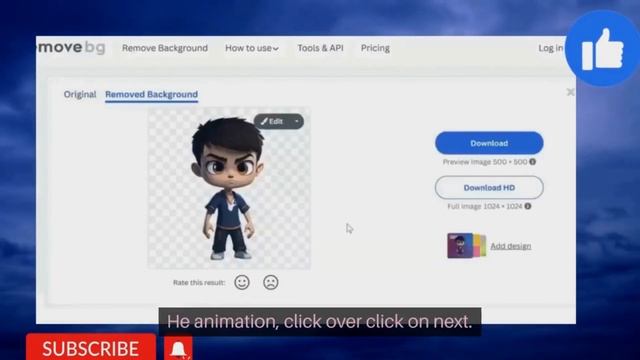The width and height of the screenshot is (640, 360).
Task: Click the blue thumbs-up like icon
Action: [x=602, y=49]
